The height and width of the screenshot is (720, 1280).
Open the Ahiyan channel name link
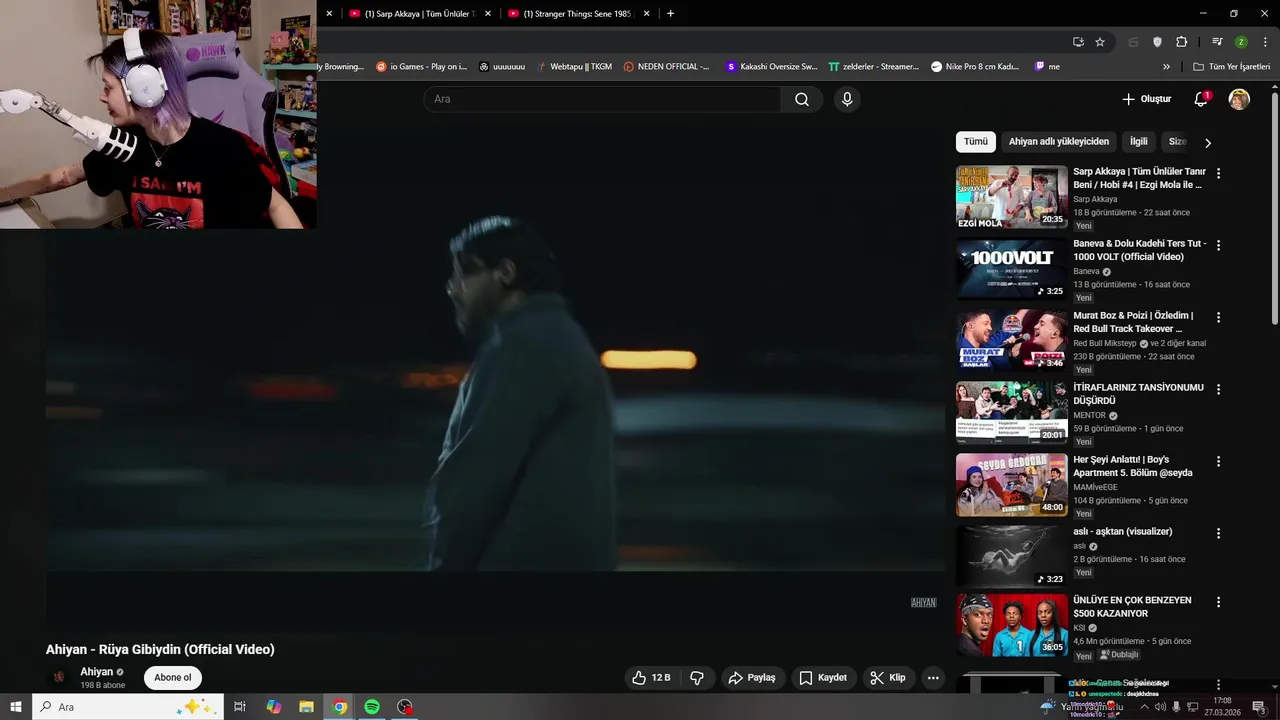[96, 672]
